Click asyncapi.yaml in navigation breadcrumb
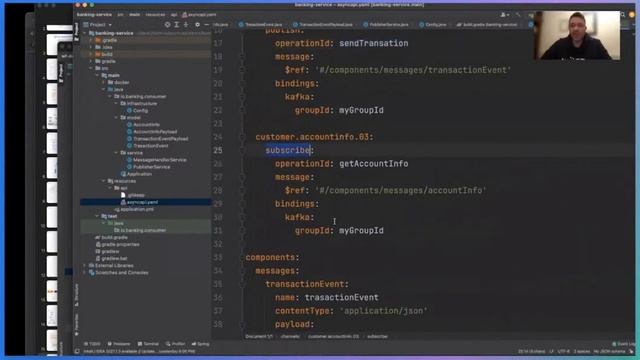 click(x=199, y=15)
